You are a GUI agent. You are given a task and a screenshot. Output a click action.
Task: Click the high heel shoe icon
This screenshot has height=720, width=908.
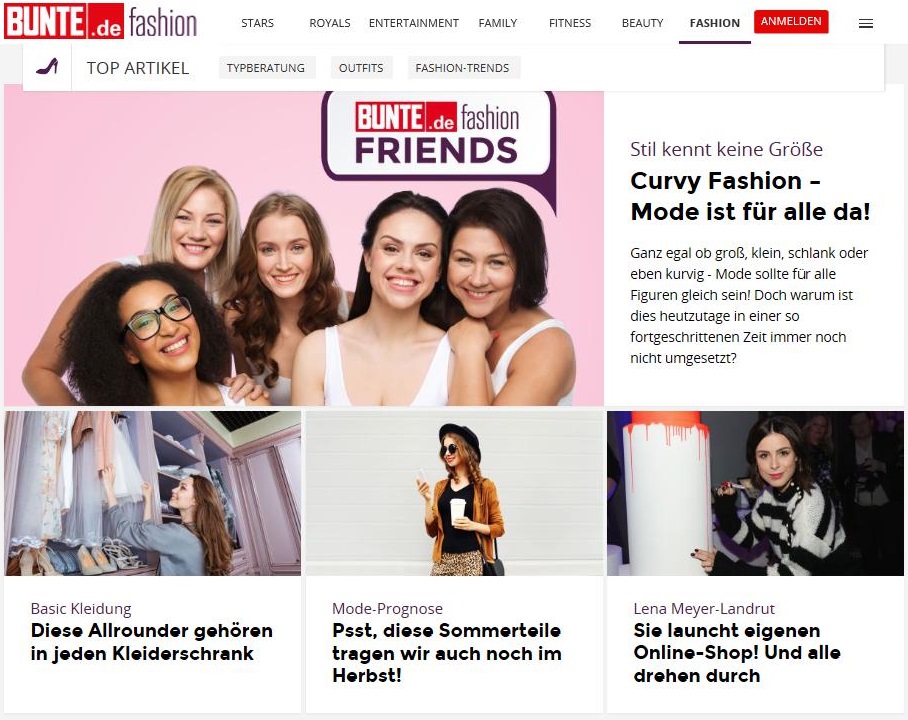click(x=47, y=67)
